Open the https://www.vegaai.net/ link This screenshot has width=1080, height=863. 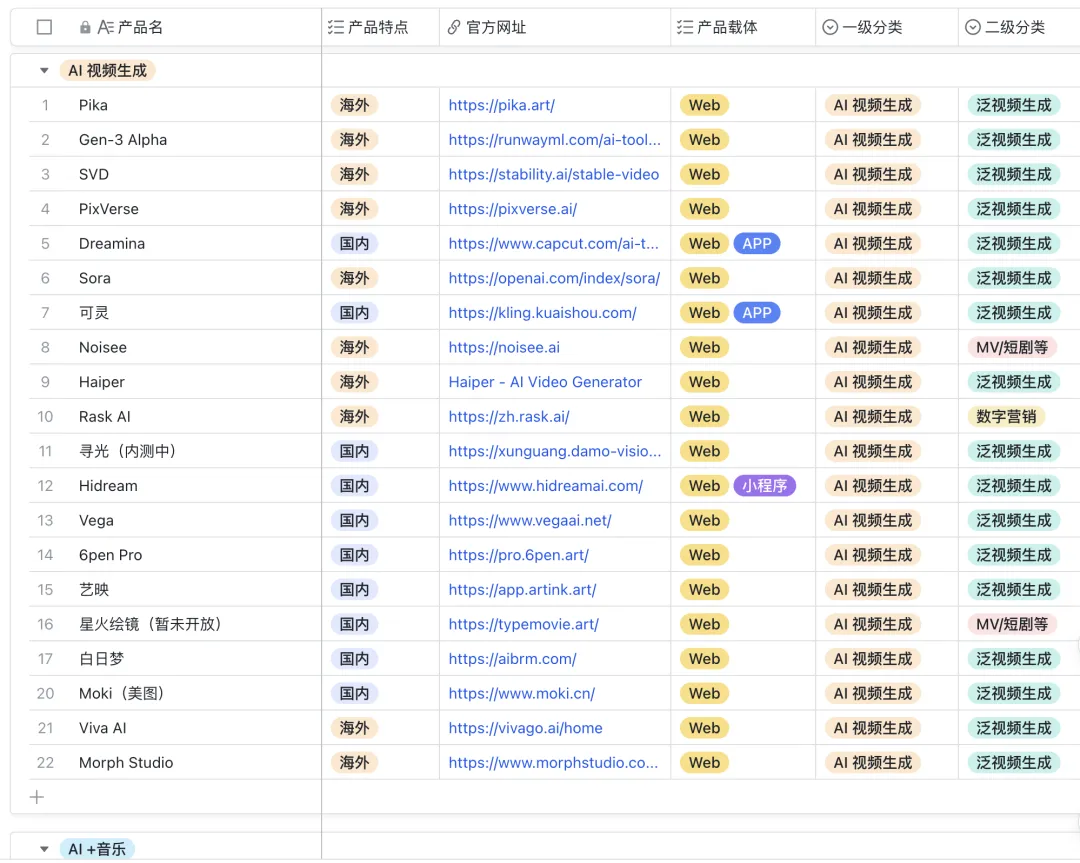[530, 521]
